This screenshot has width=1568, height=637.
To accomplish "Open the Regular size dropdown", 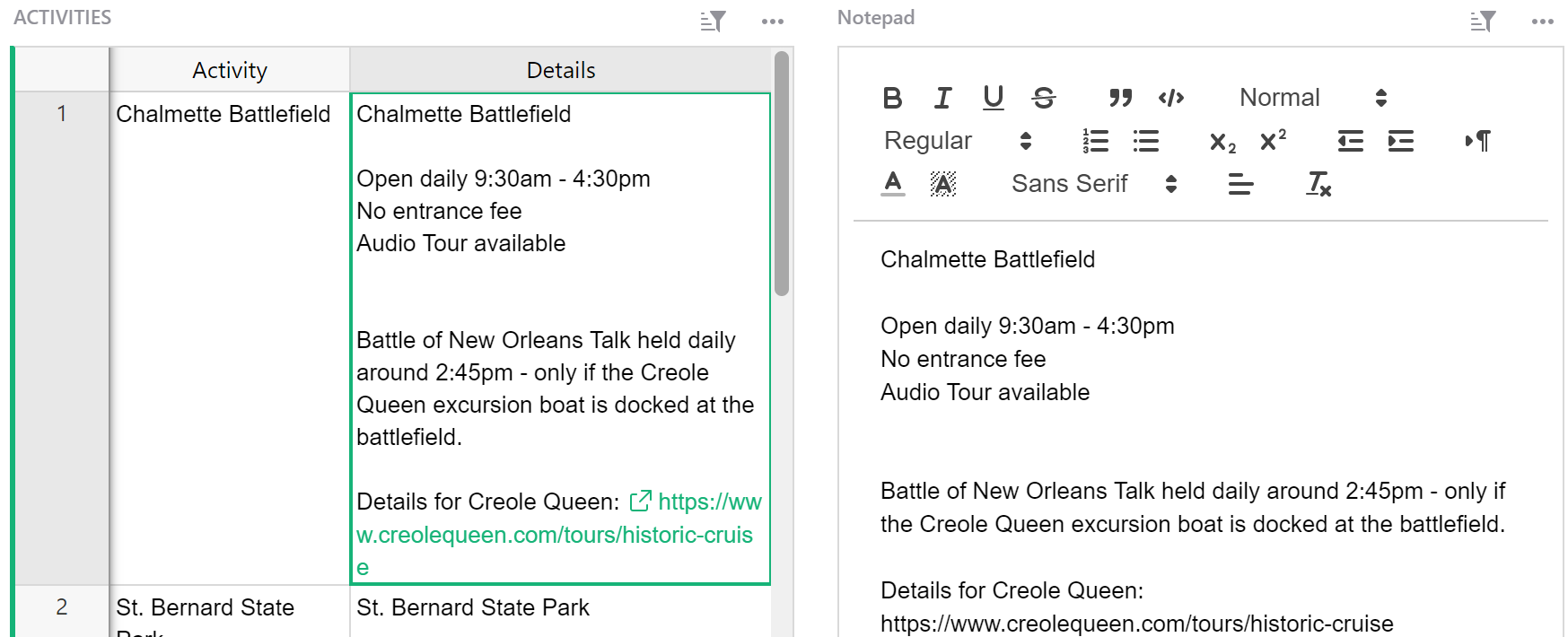I will 957,141.
